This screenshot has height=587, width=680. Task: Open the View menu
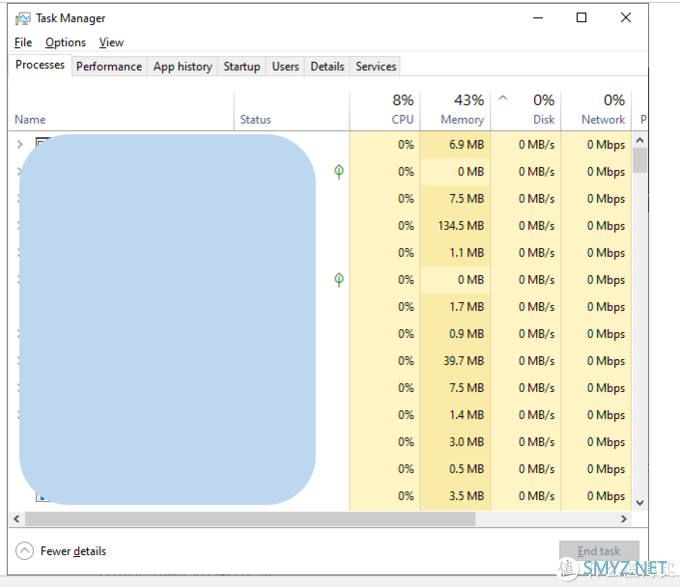(111, 42)
